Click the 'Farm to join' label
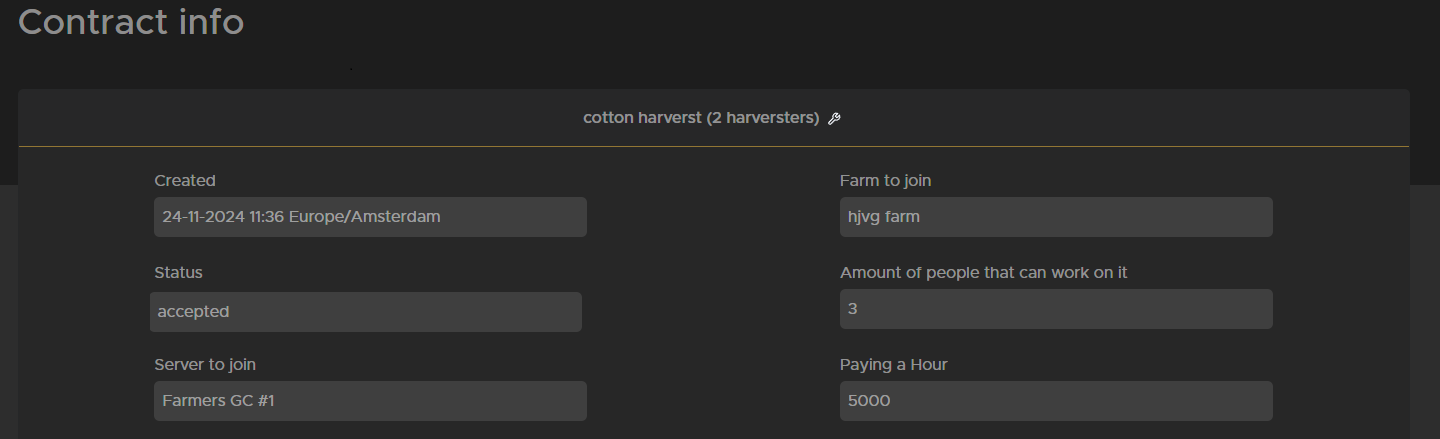Image resolution: width=1440 pixels, height=439 pixels. pyautogui.click(x=885, y=181)
